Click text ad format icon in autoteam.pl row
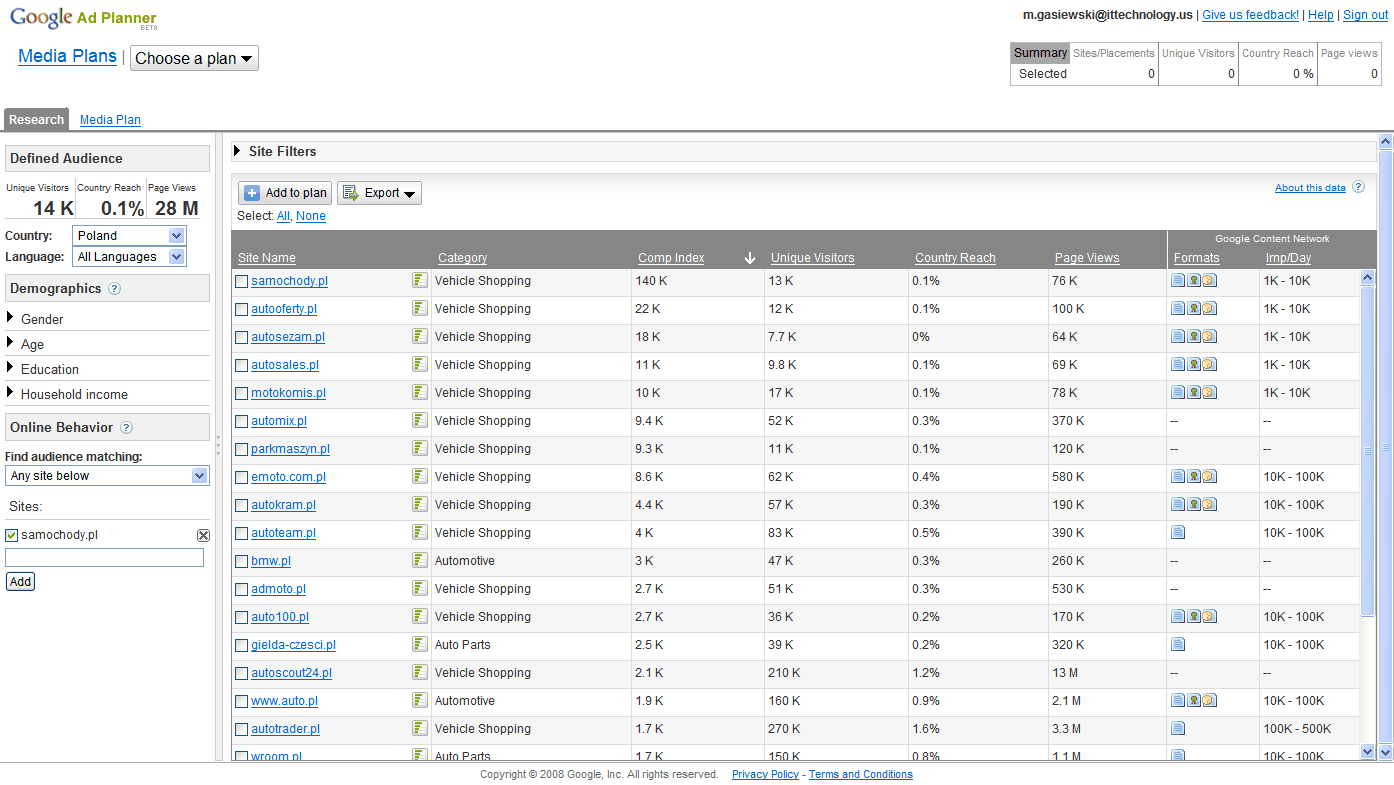The width and height of the screenshot is (1394, 785). [x=1178, y=533]
